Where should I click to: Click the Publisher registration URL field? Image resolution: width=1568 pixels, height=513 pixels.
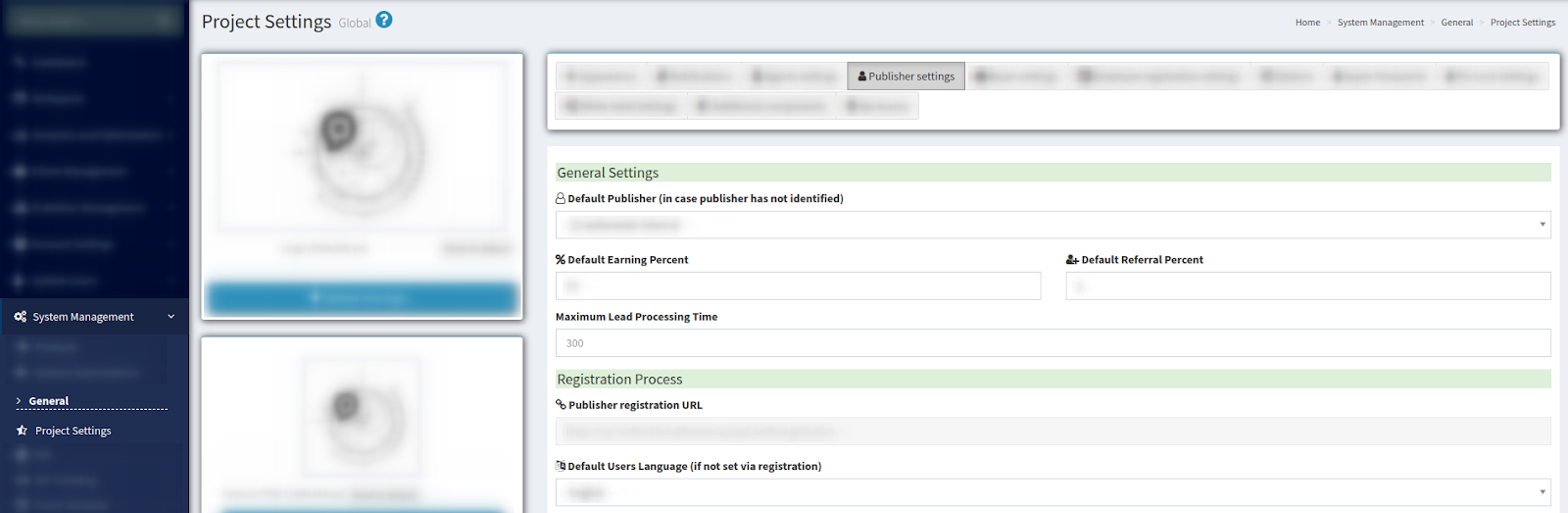(1053, 432)
